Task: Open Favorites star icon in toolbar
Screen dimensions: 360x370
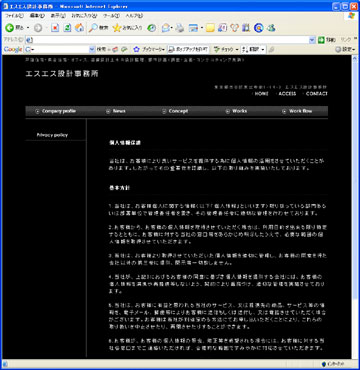Action: [x=117, y=28]
